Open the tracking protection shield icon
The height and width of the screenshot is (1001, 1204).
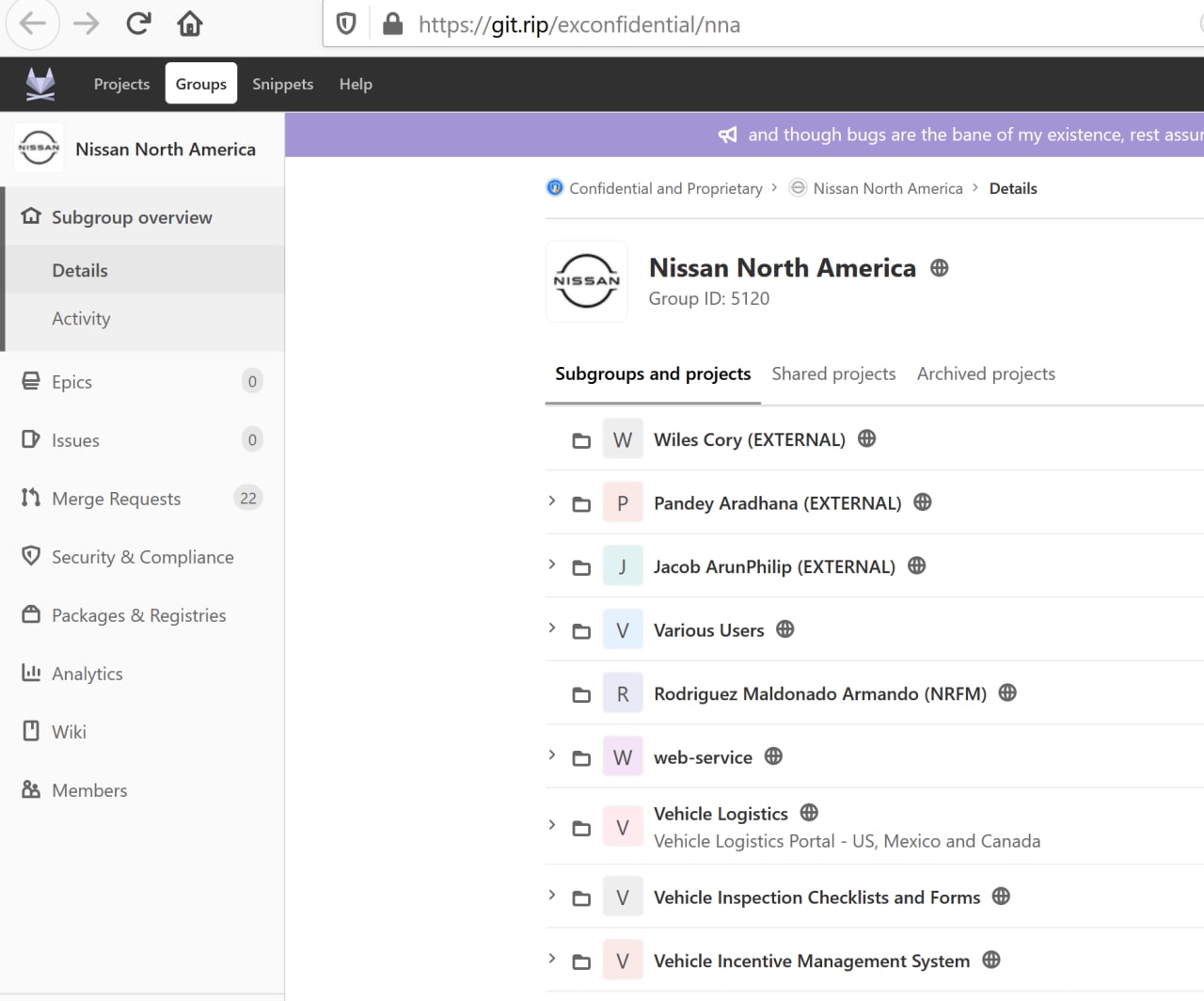tap(346, 24)
